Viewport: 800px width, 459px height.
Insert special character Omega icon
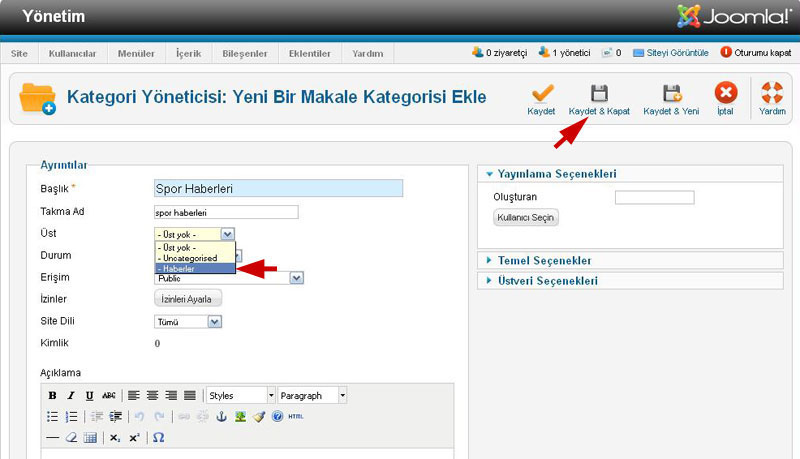(x=159, y=438)
